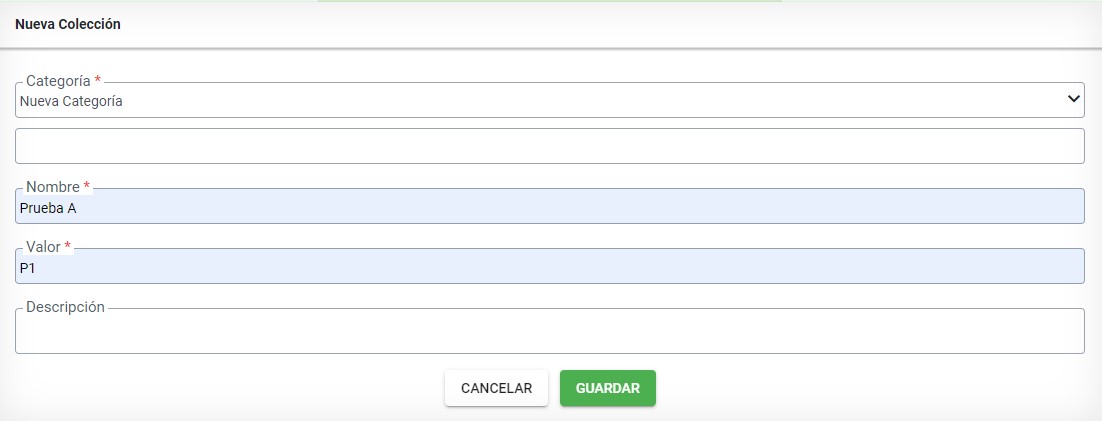Click the Categoría dropdown chevron arrow
The height and width of the screenshot is (421, 1102).
(x=1074, y=99)
